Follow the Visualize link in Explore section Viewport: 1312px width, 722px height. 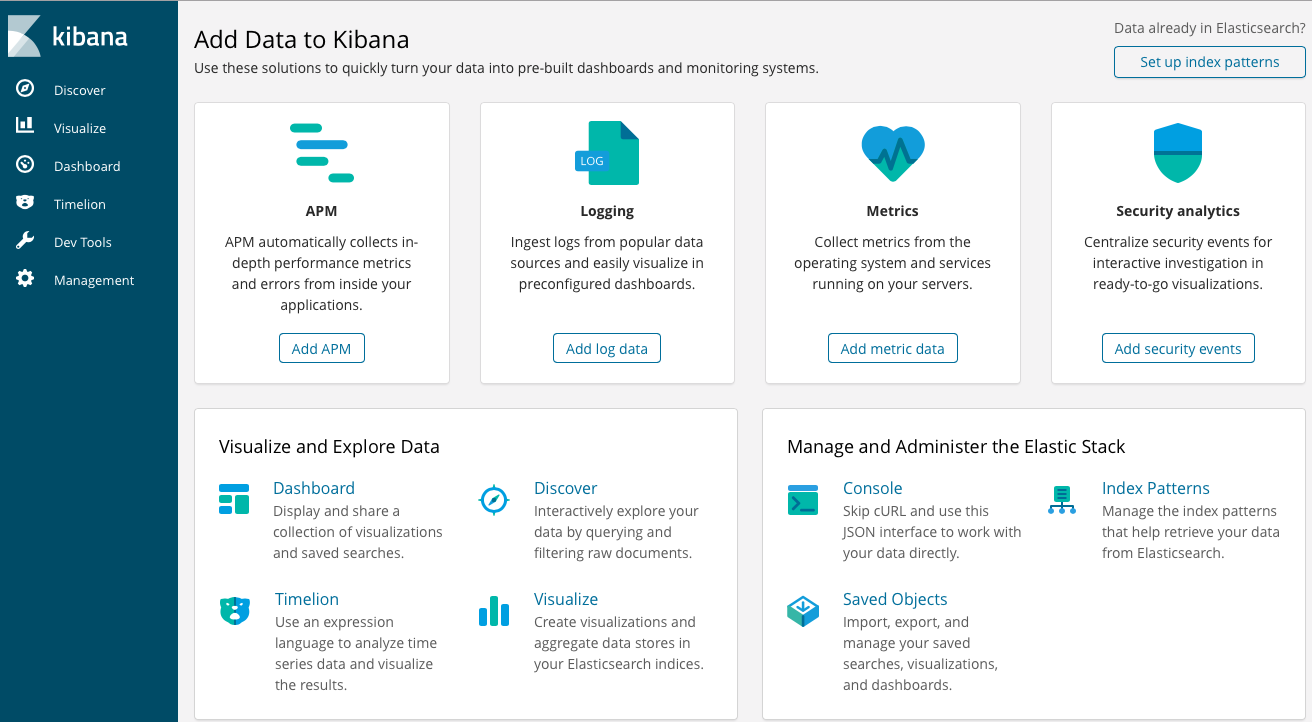pos(566,599)
